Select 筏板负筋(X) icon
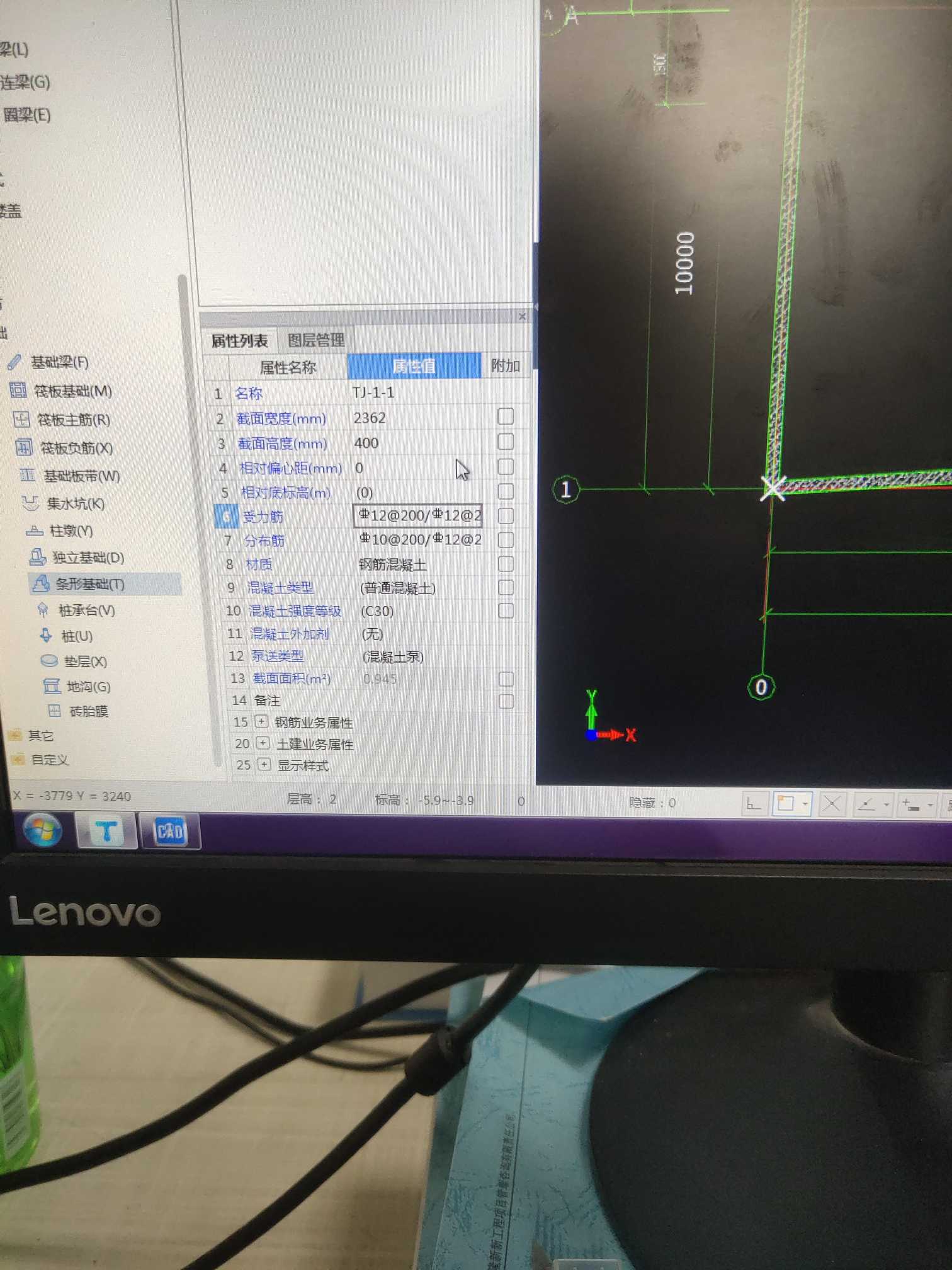The height and width of the screenshot is (1270, 952). tap(24, 447)
